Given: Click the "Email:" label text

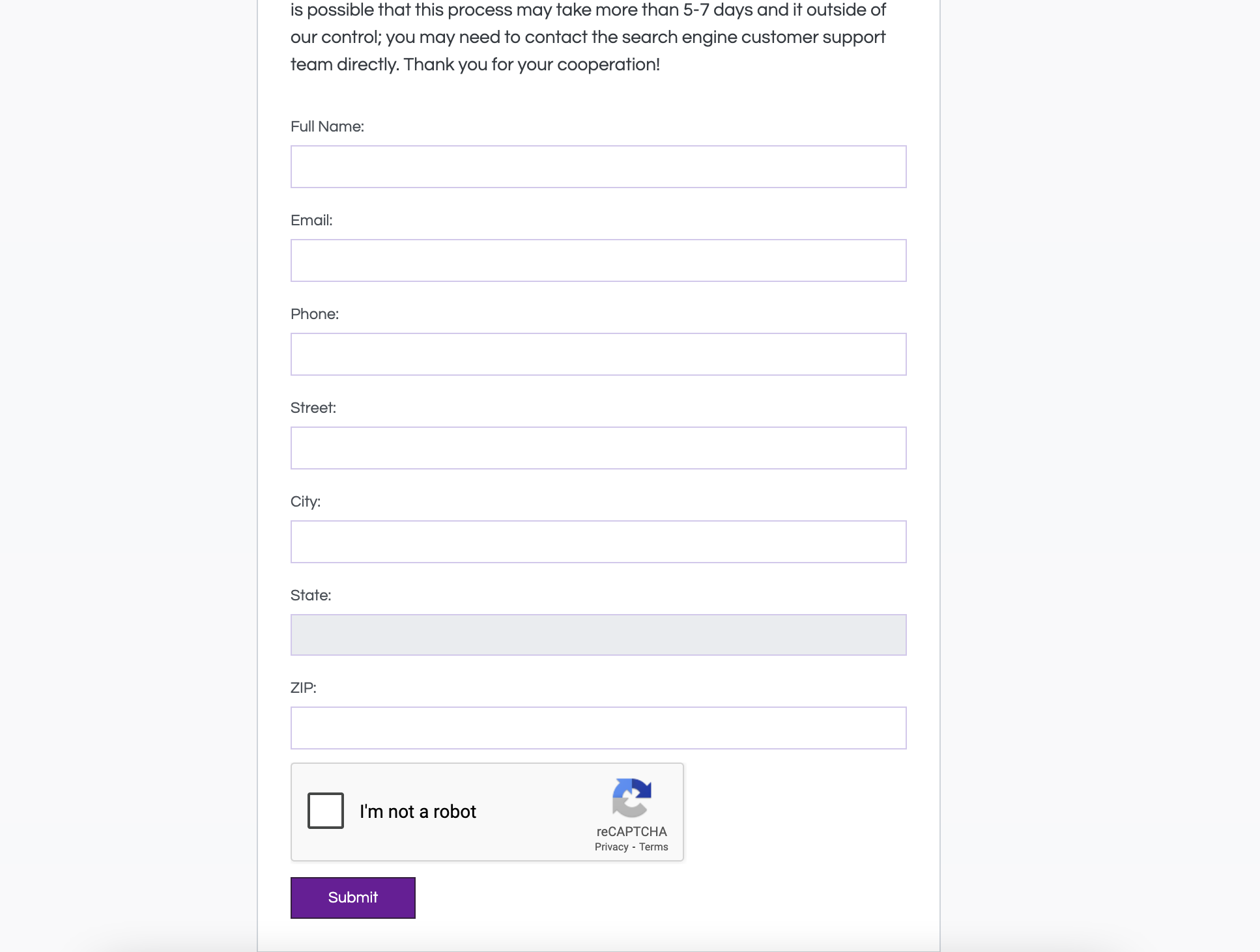Looking at the screenshot, I should pos(311,220).
